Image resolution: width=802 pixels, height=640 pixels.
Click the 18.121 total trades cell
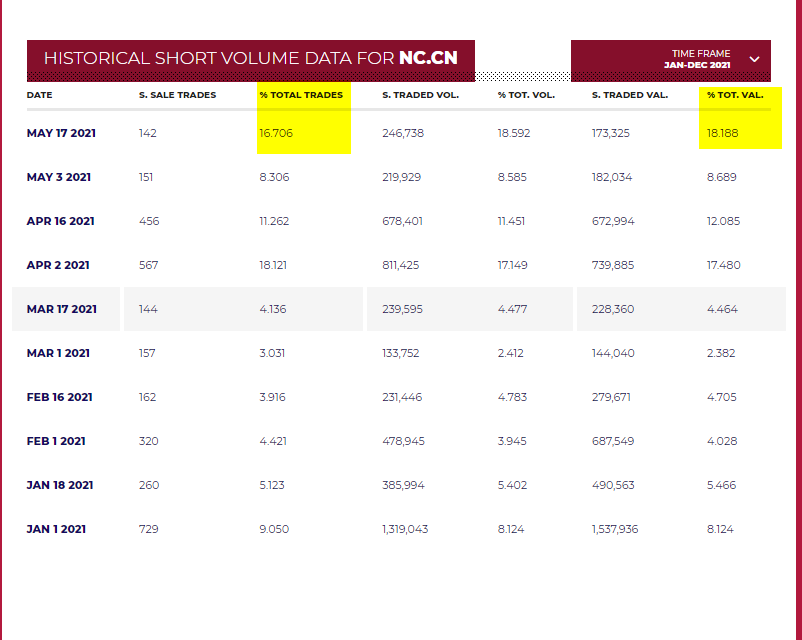pyautogui.click(x=273, y=265)
